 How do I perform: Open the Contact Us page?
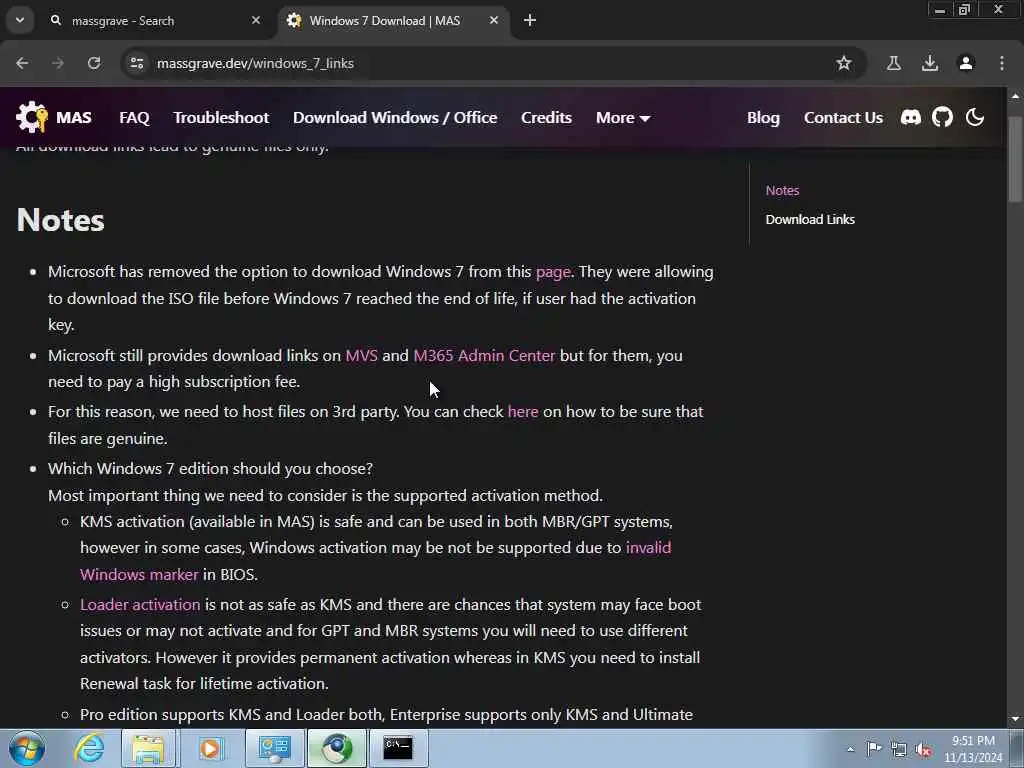[x=843, y=118]
